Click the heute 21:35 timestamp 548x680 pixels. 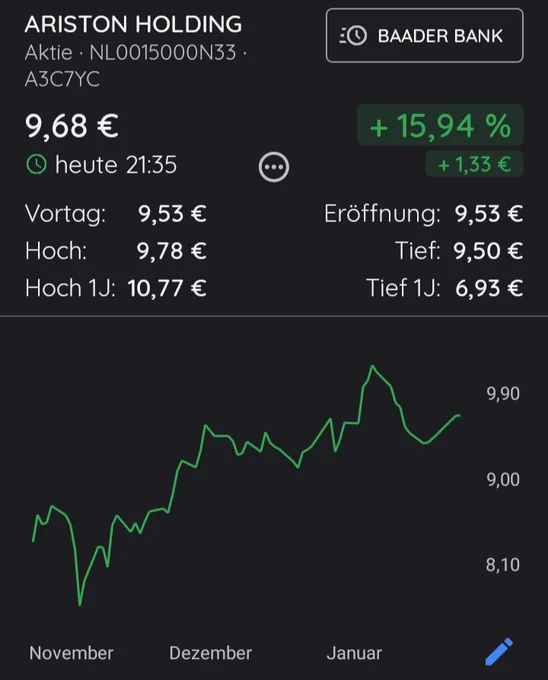click(116, 165)
